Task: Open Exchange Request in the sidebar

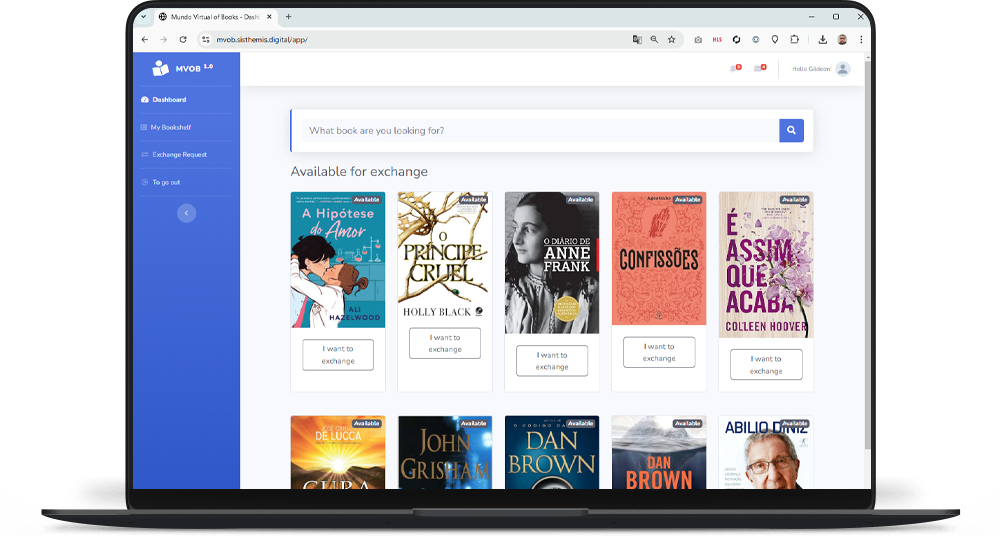Action: (x=179, y=154)
